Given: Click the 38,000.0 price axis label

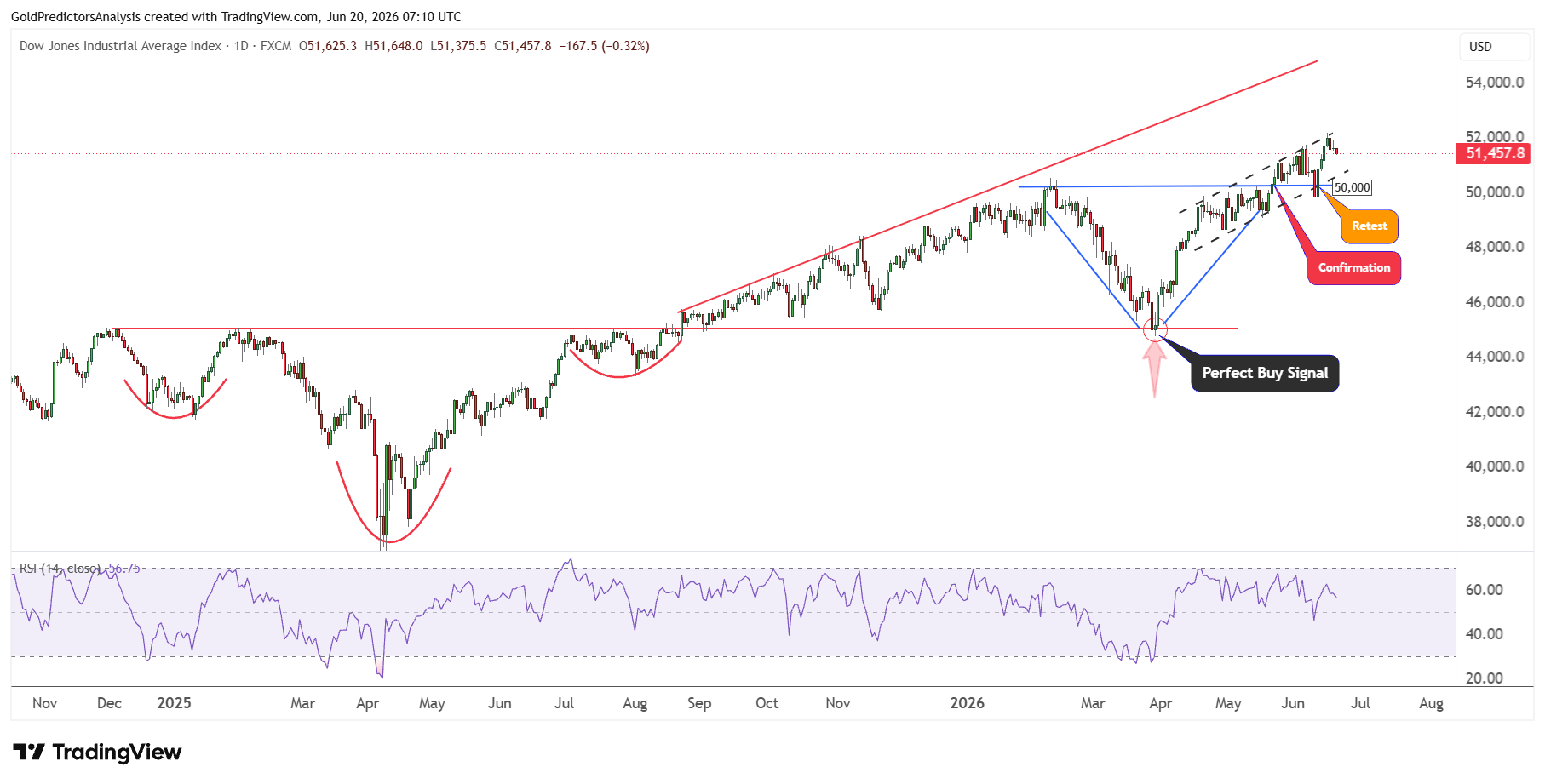Looking at the screenshot, I should [x=1495, y=522].
